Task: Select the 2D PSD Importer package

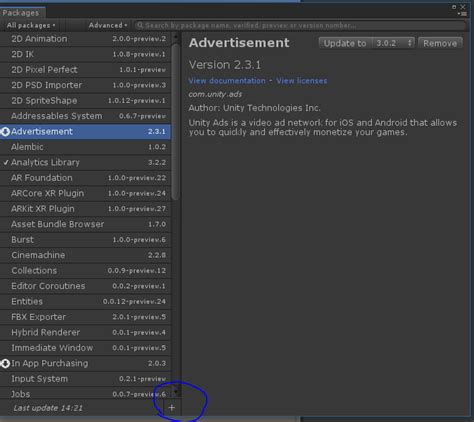Action: (x=85, y=85)
